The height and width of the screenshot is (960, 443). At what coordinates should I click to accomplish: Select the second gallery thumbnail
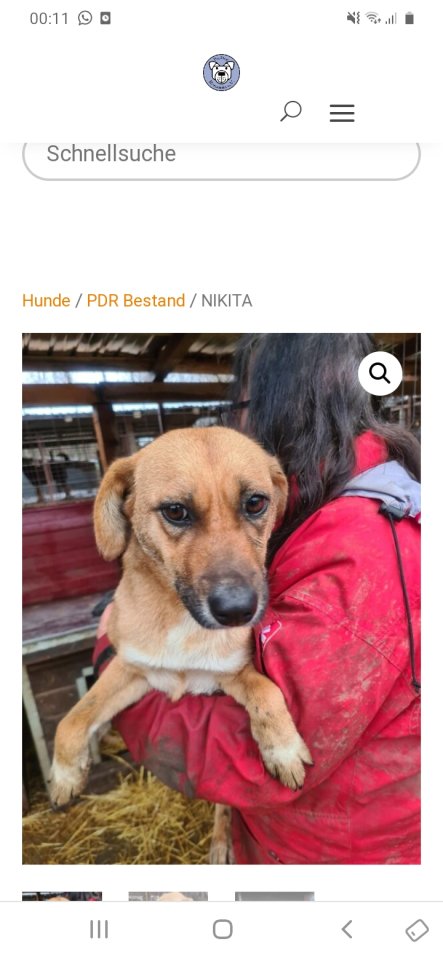tap(168, 896)
